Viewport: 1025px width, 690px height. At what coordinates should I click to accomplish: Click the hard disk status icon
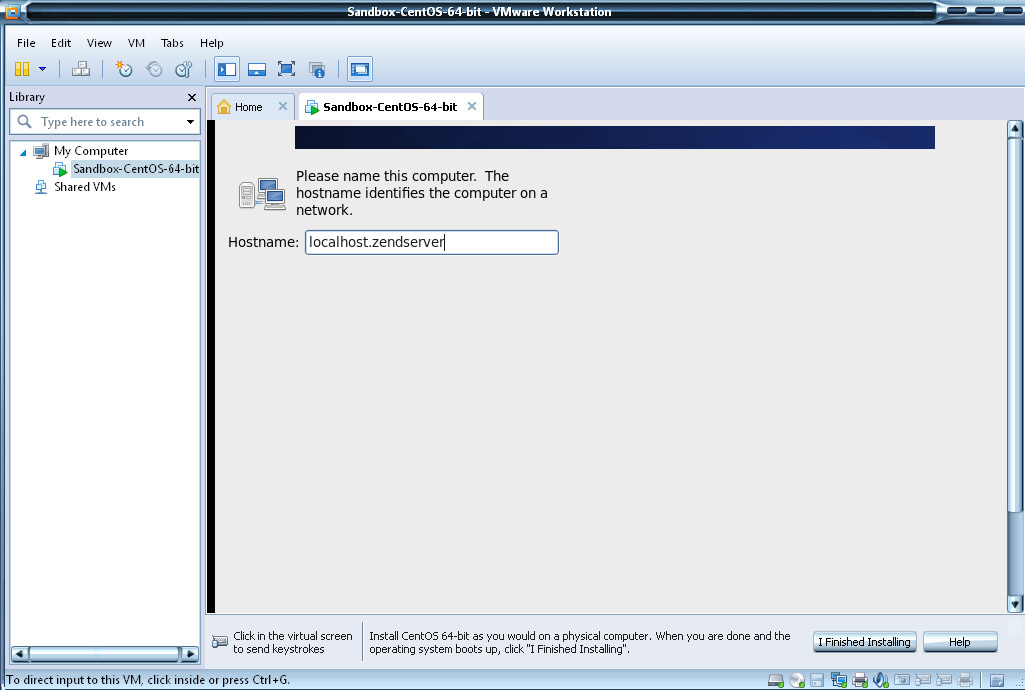[x=775, y=680]
